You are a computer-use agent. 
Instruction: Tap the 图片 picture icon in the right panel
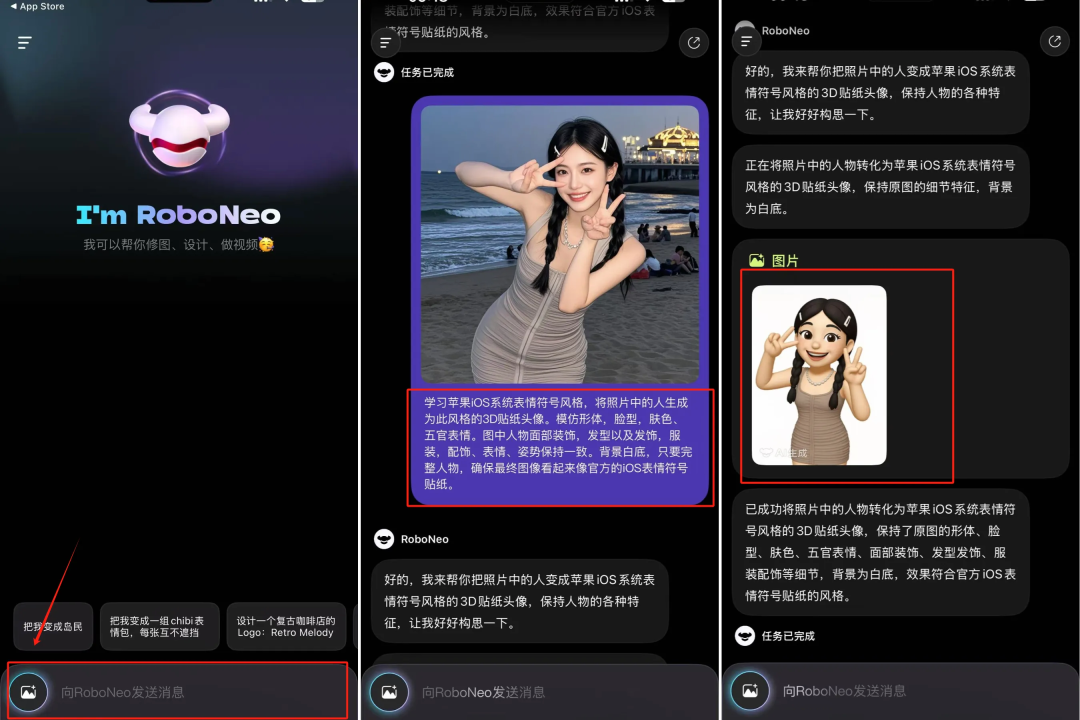[x=755, y=260]
